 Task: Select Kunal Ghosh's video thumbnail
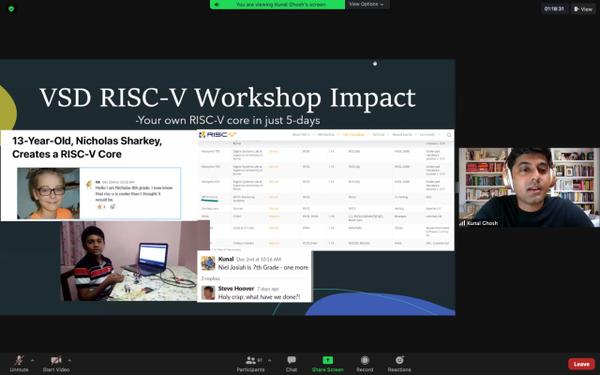[x=529, y=187]
